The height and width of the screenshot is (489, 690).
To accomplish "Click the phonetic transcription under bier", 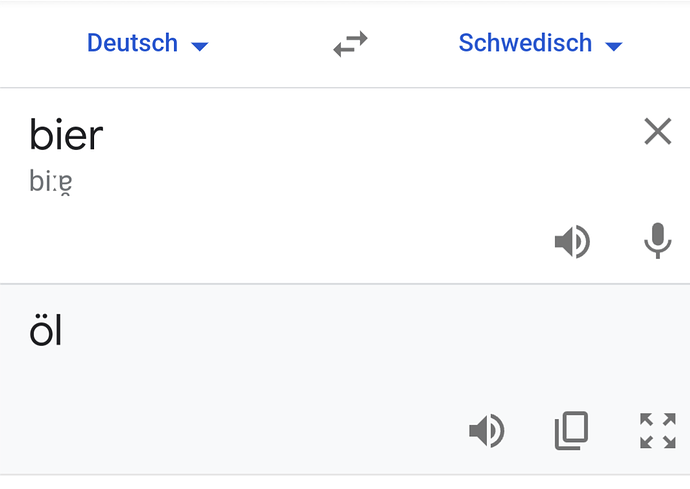I will (x=50, y=183).
